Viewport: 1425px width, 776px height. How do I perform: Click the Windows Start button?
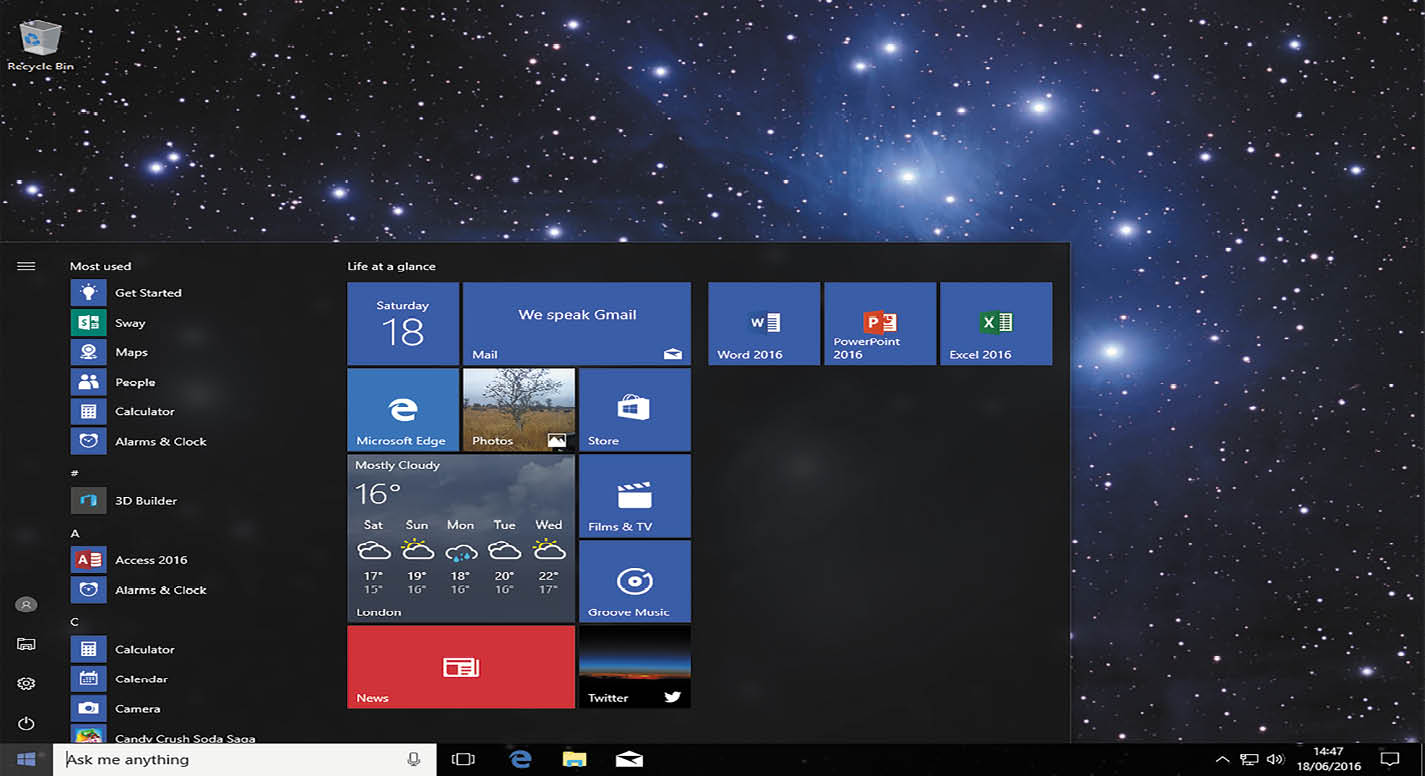26,759
